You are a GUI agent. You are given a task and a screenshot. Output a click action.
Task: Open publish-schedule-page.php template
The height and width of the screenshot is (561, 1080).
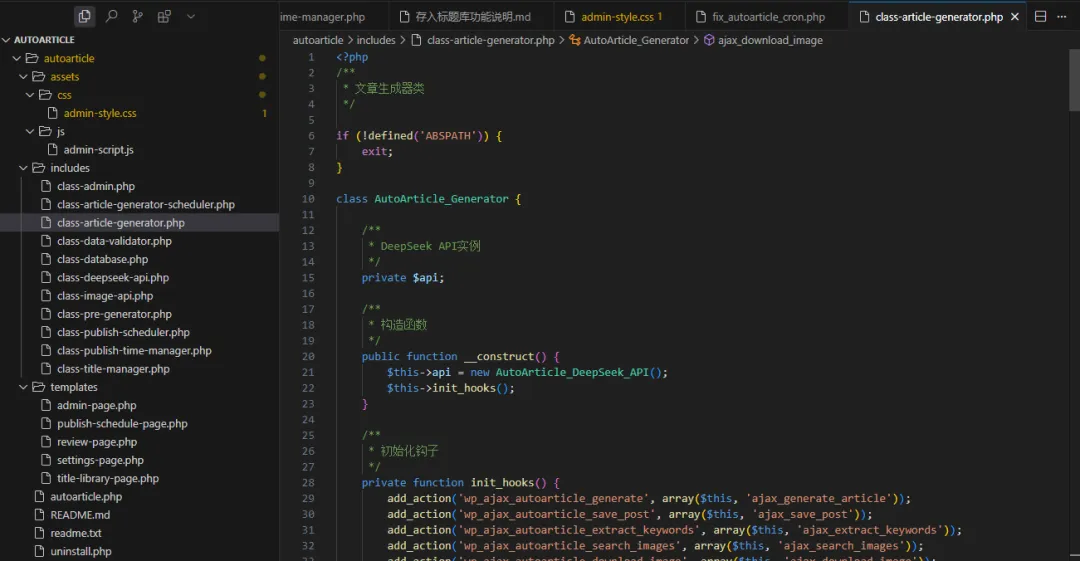(122, 424)
